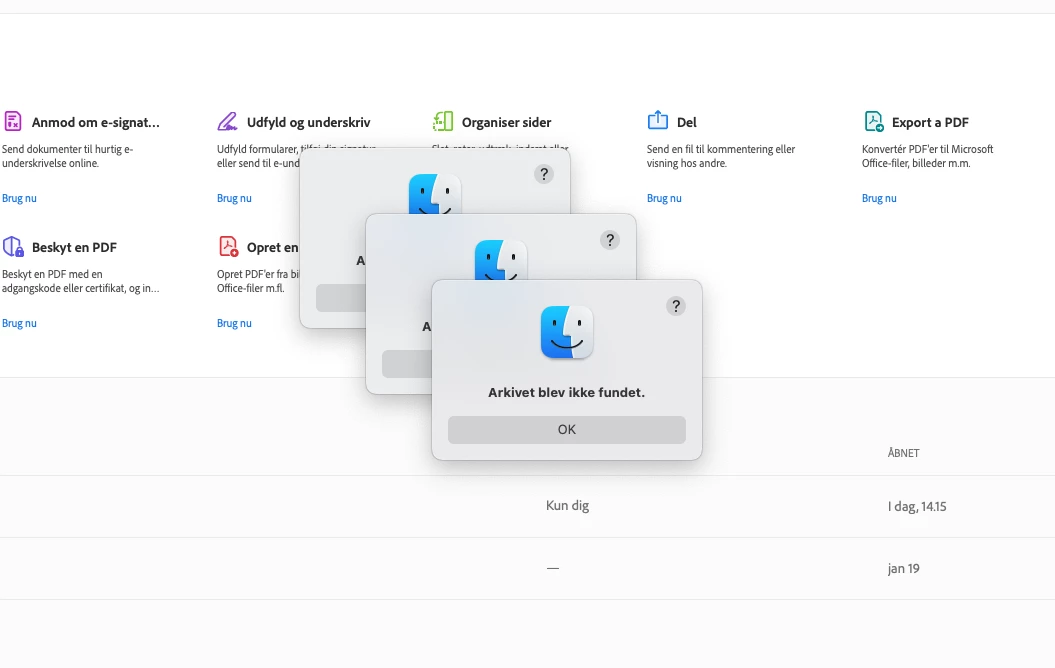Open the Organiser sider icon
Image resolution: width=1055 pixels, height=668 pixels.
tap(443, 121)
